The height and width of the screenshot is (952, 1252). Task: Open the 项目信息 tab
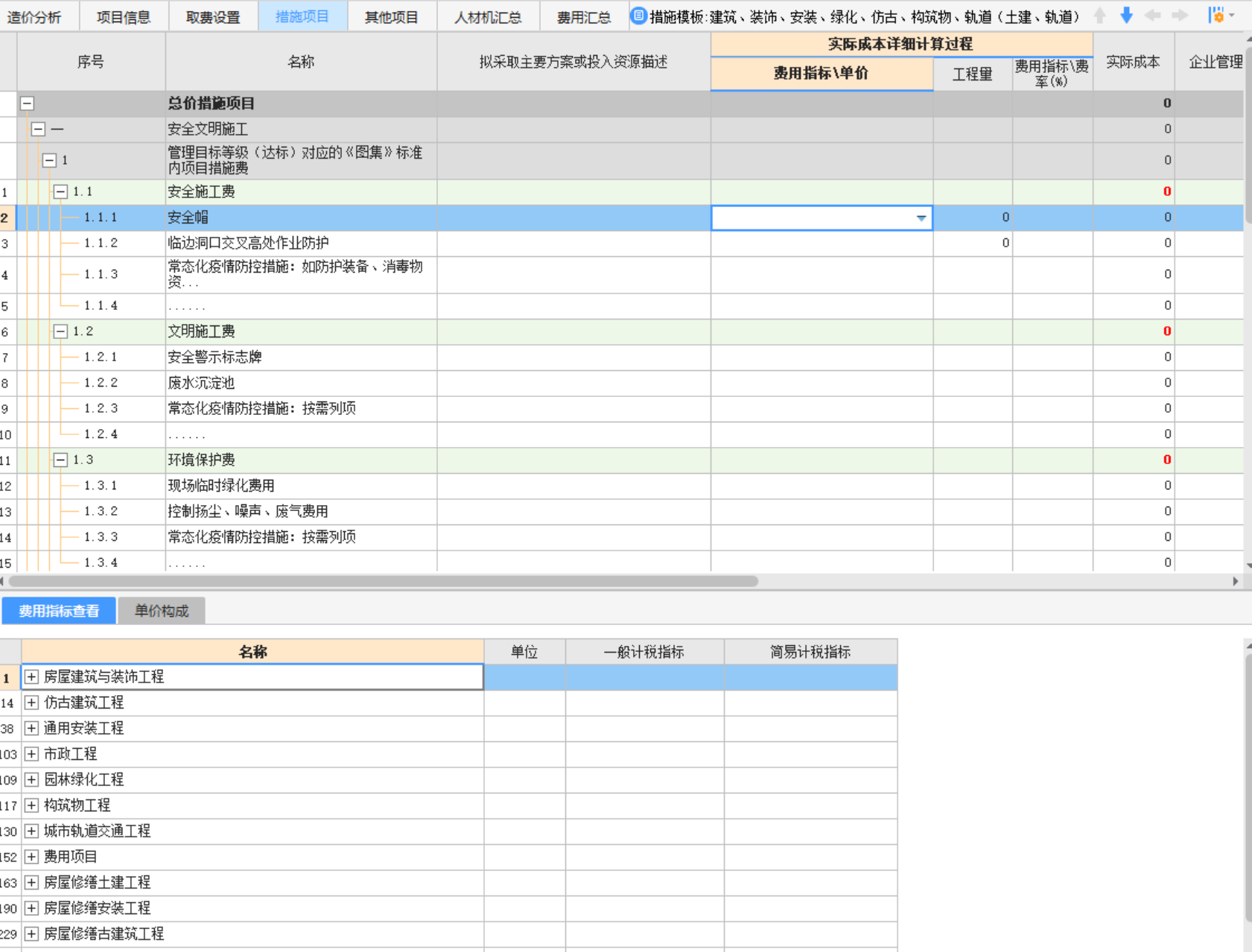coord(124,16)
